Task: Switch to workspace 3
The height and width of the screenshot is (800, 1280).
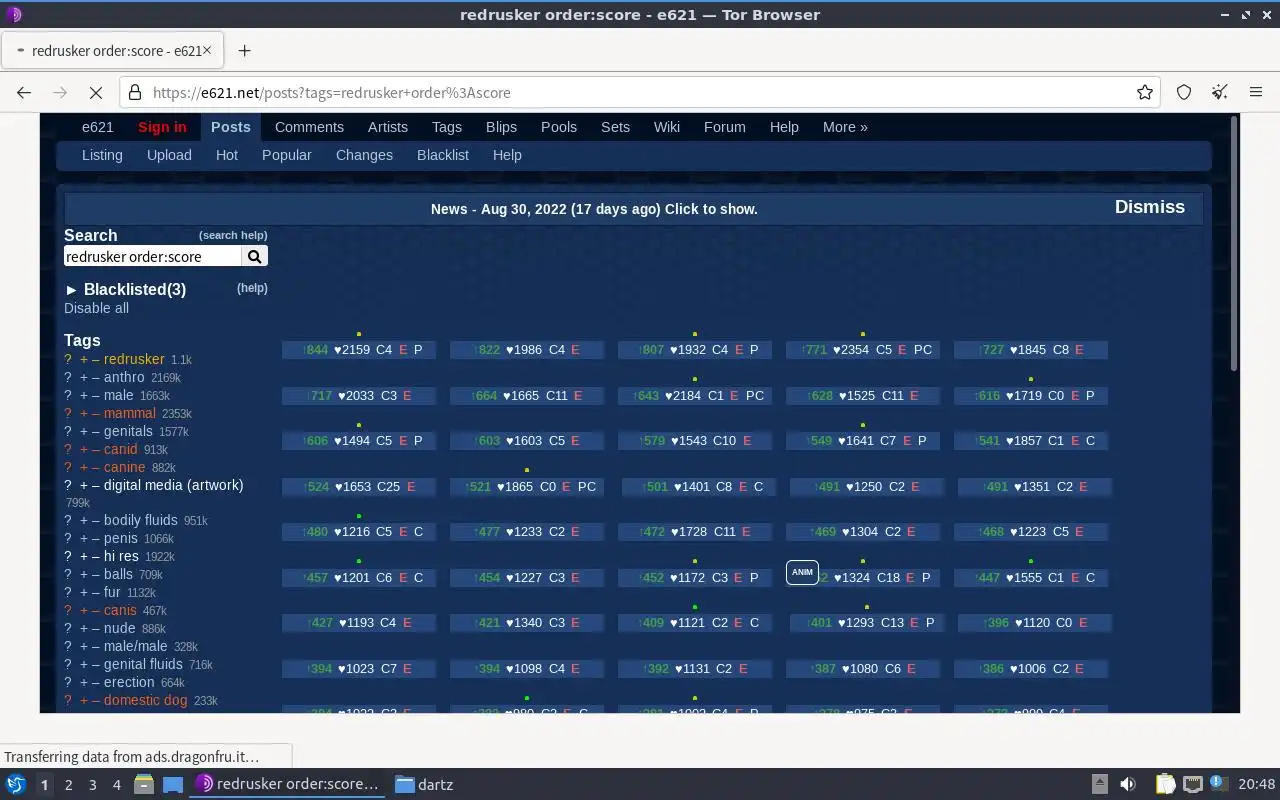Action: [x=92, y=785]
